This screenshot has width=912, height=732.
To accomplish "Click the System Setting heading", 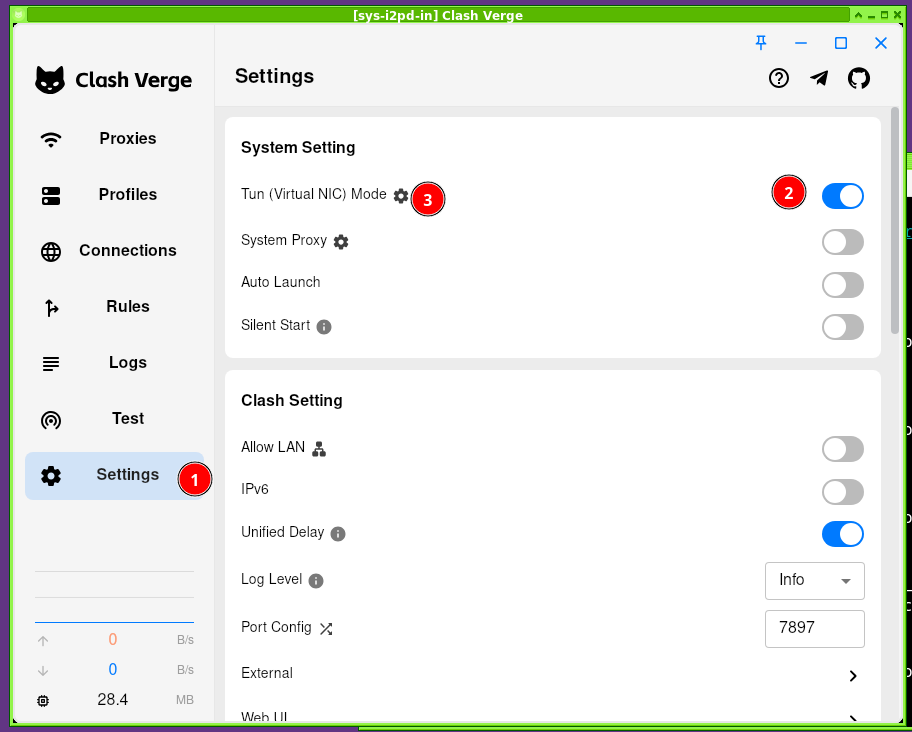I will (x=298, y=148).
